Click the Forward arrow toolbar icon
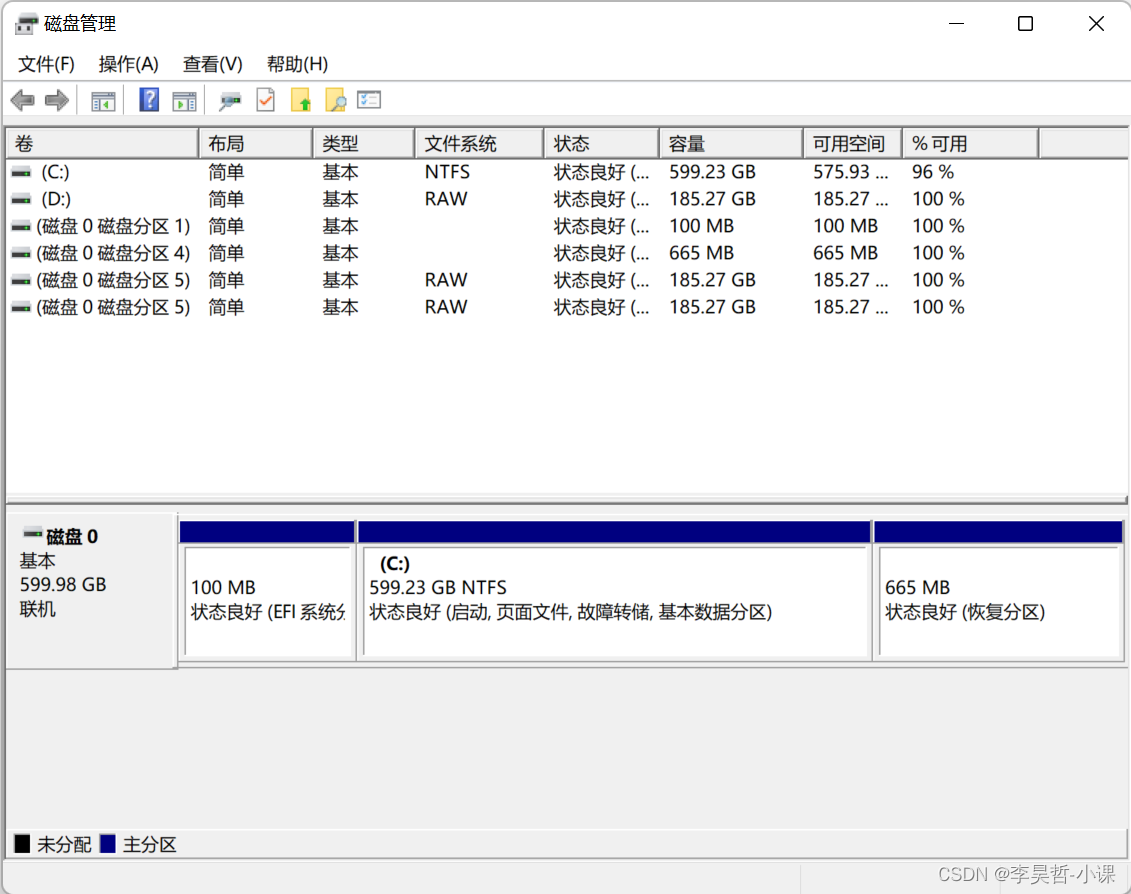Viewport: 1131px width, 894px height. click(56, 100)
